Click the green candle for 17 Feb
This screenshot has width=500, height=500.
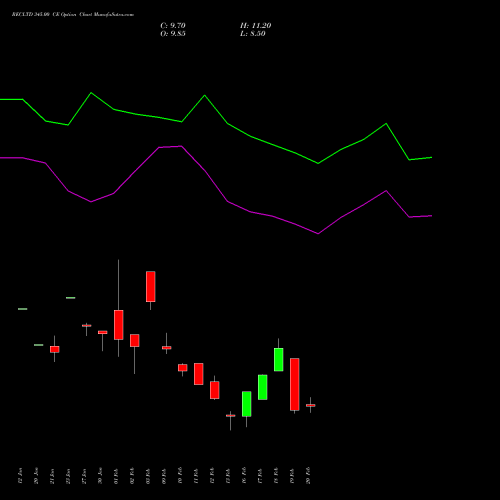click(x=263, y=387)
